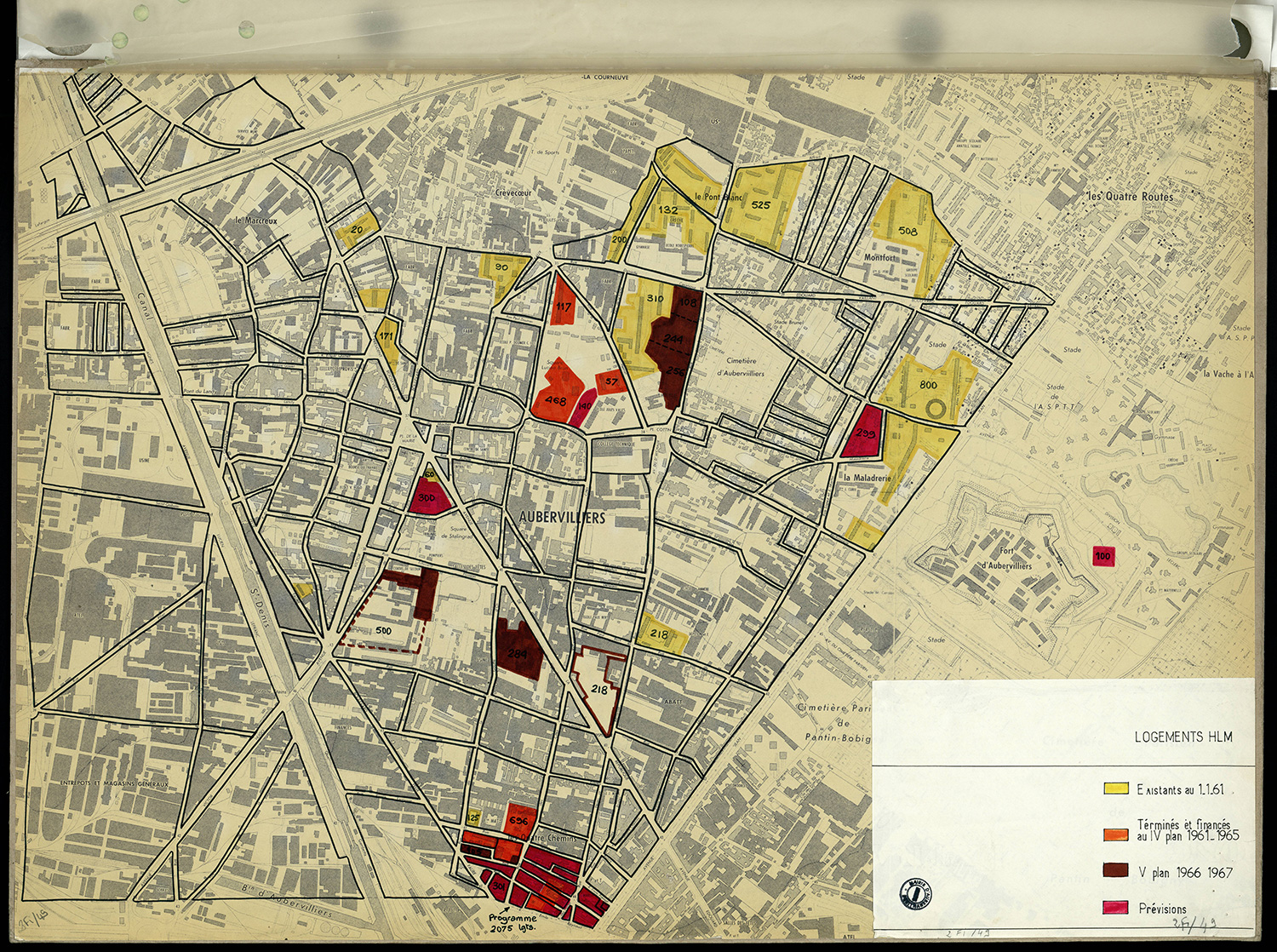Click the pink block numbered 299

click(865, 433)
